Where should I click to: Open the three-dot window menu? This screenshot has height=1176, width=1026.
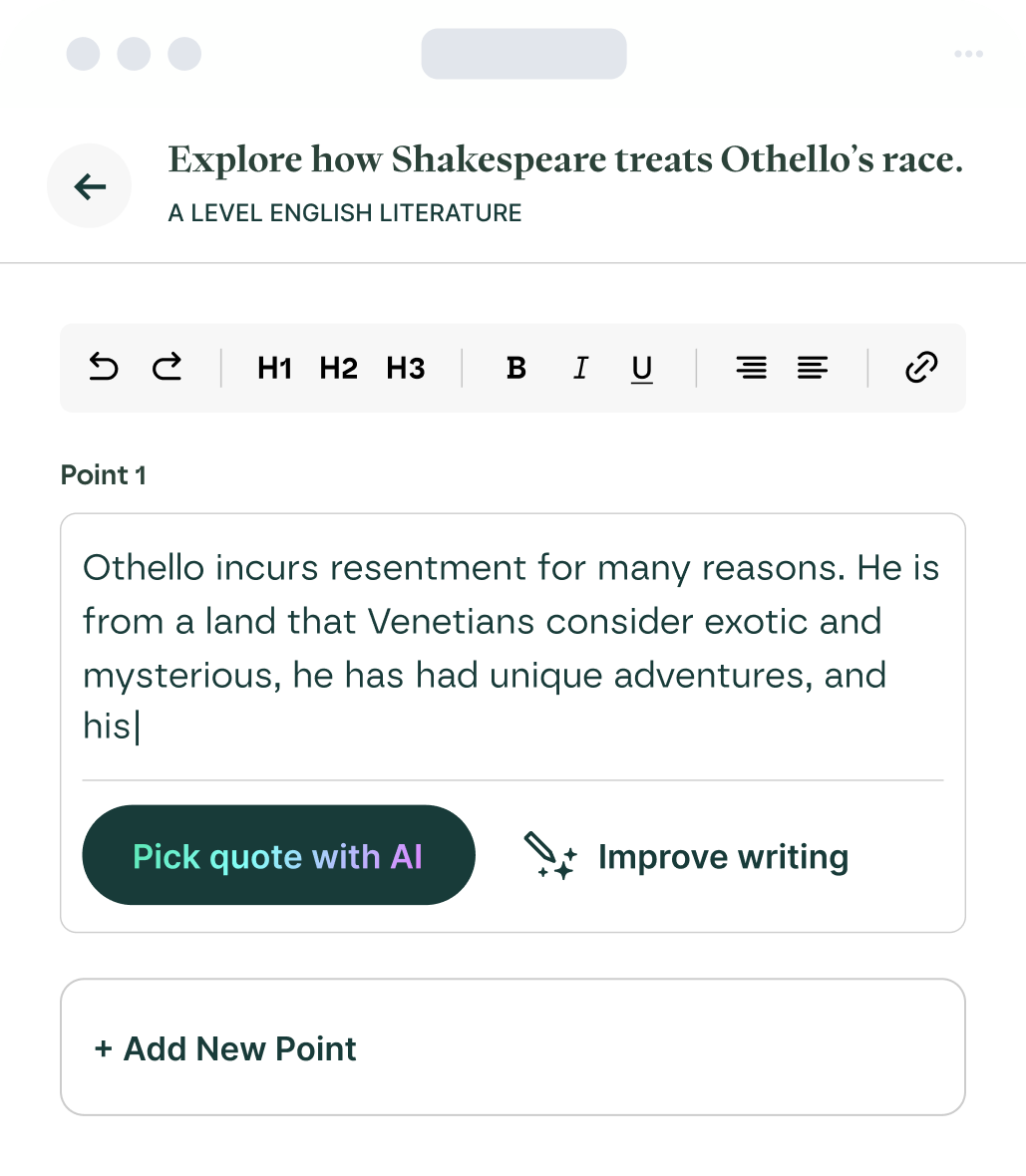coord(968,54)
